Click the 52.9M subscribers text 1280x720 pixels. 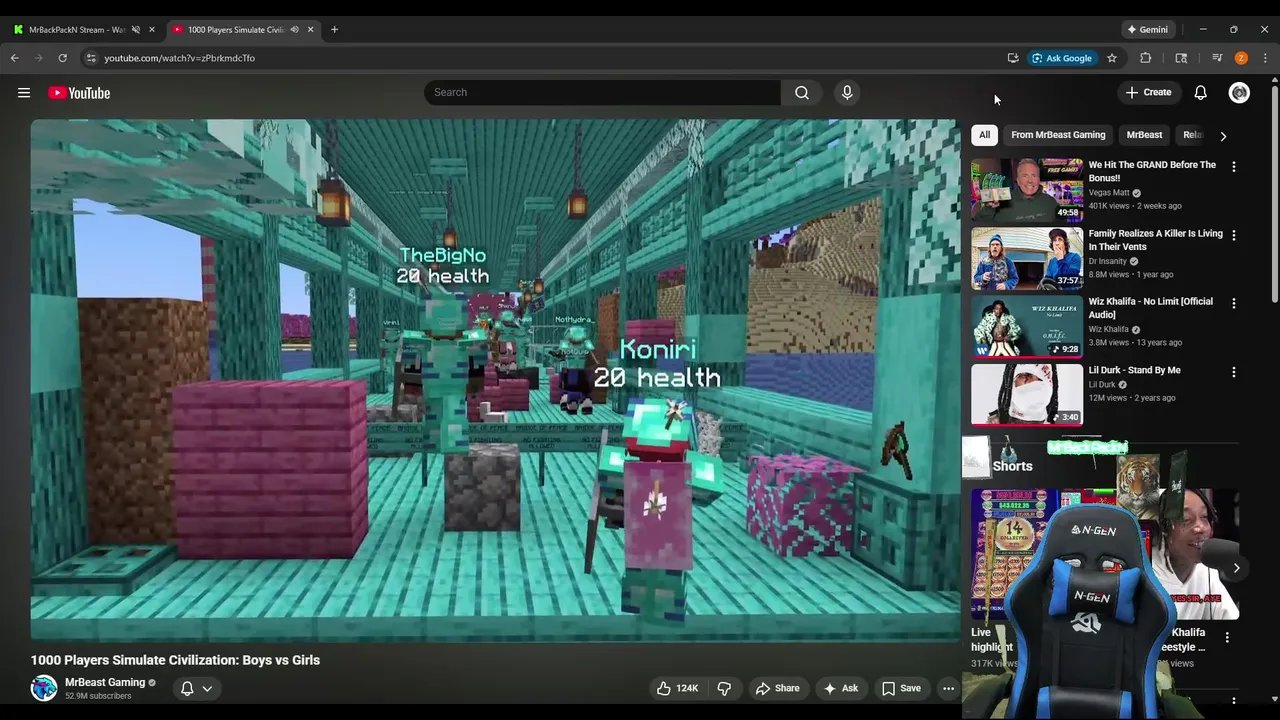[98, 696]
